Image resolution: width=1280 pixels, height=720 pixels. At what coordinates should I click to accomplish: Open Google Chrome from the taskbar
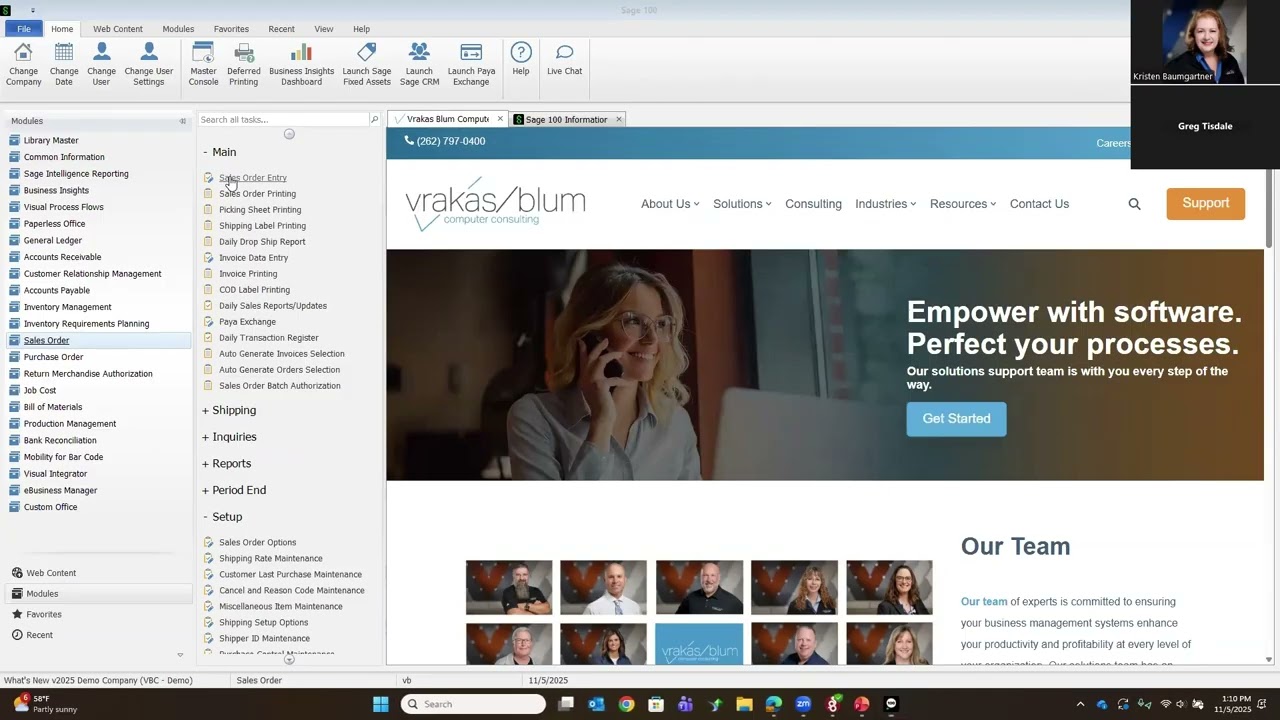pos(626,704)
